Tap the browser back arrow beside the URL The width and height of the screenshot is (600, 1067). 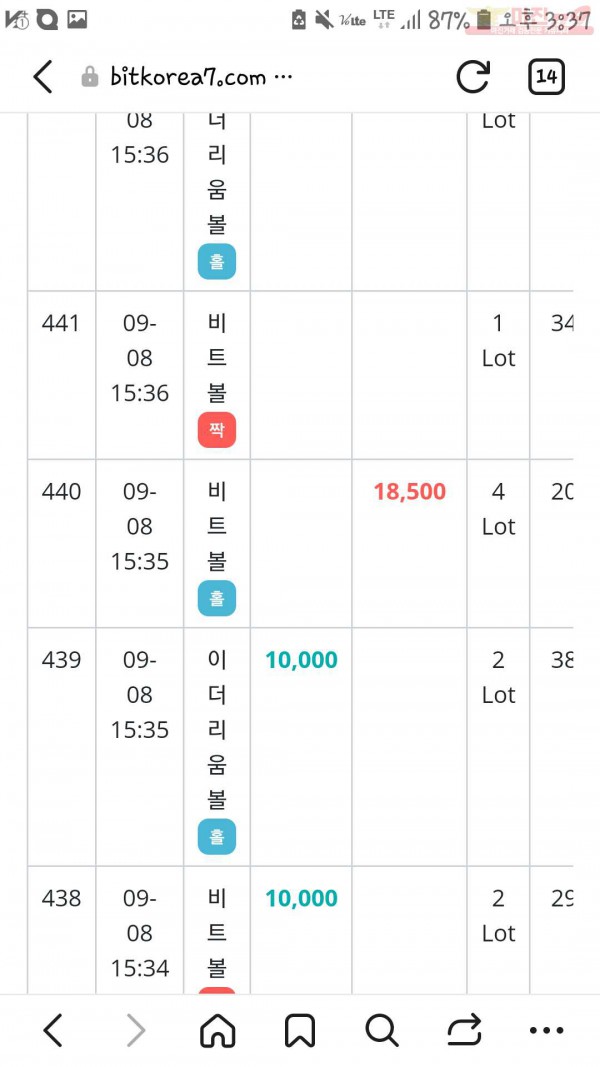(x=43, y=76)
